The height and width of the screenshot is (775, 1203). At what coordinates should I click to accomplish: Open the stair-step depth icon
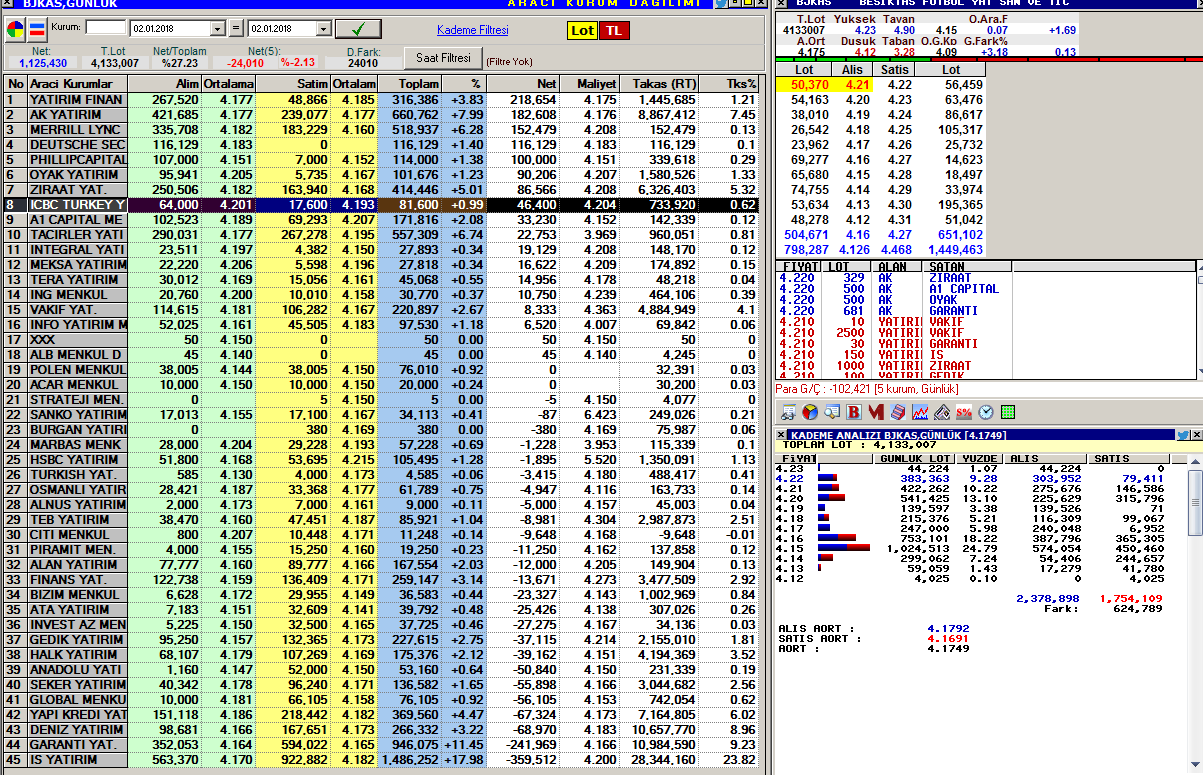click(897, 412)
